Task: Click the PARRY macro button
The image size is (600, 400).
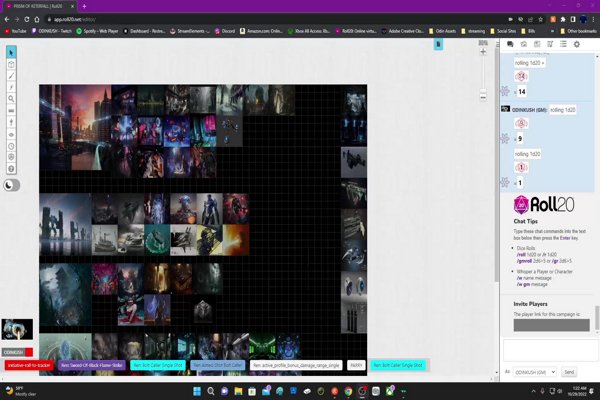Action: tap(356, 365)
